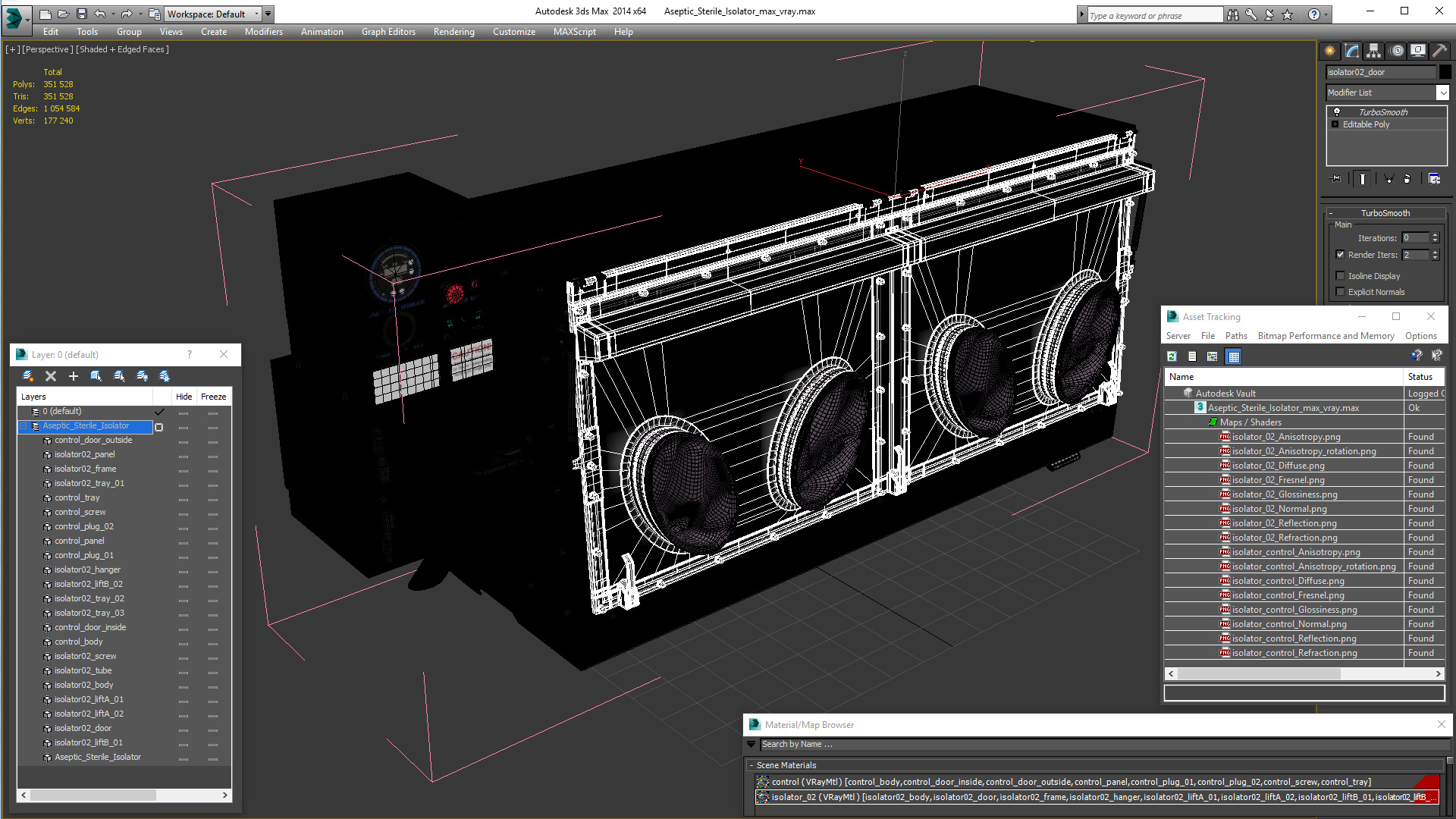Toggle Aseptic_Sterile_Isolator layer current box
This screenshot has height=819, width=1456.
159,427
